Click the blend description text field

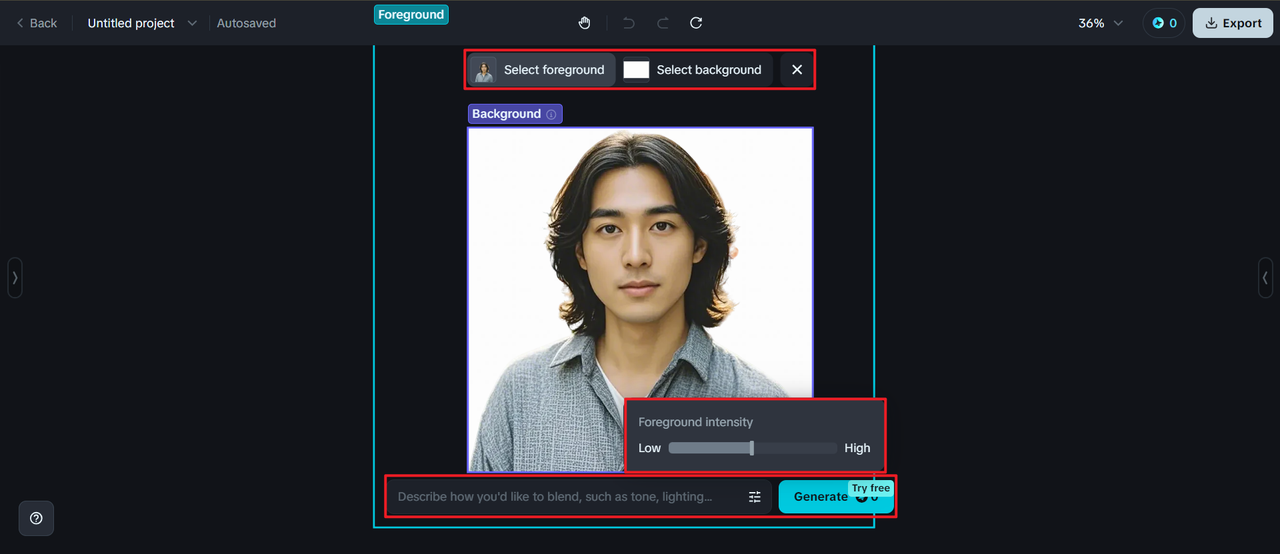click(x=565, y=497)
